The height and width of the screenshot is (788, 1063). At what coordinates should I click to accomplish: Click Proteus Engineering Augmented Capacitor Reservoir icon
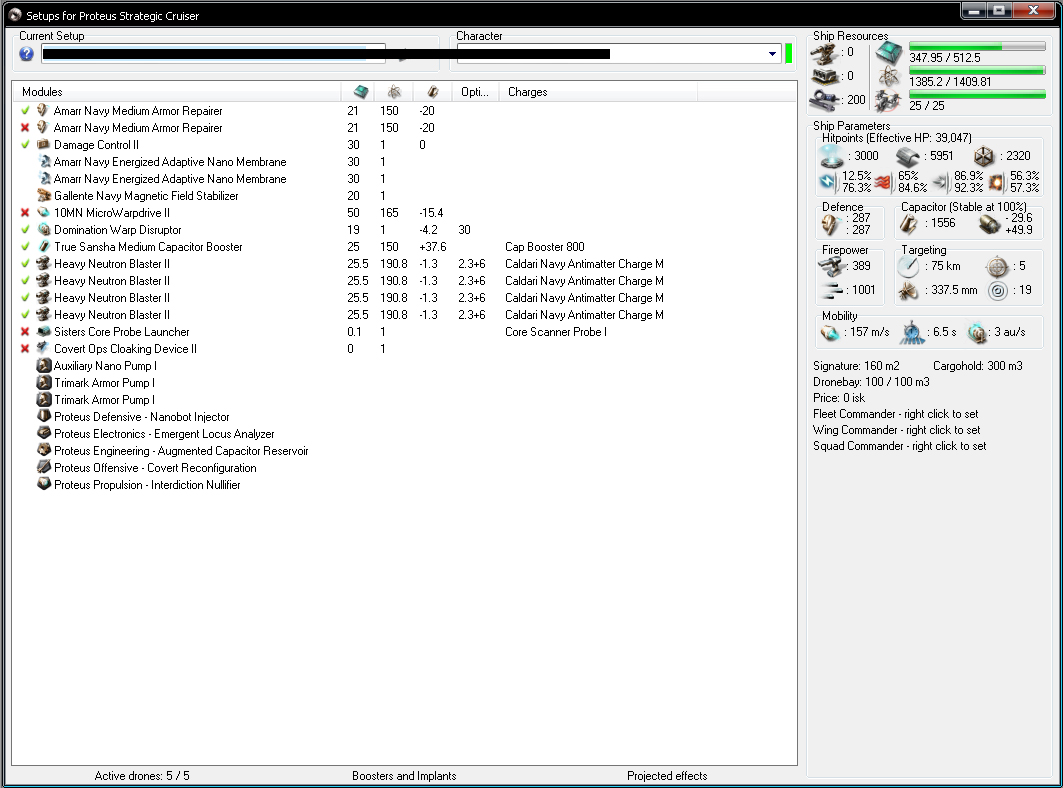[43, 450]
